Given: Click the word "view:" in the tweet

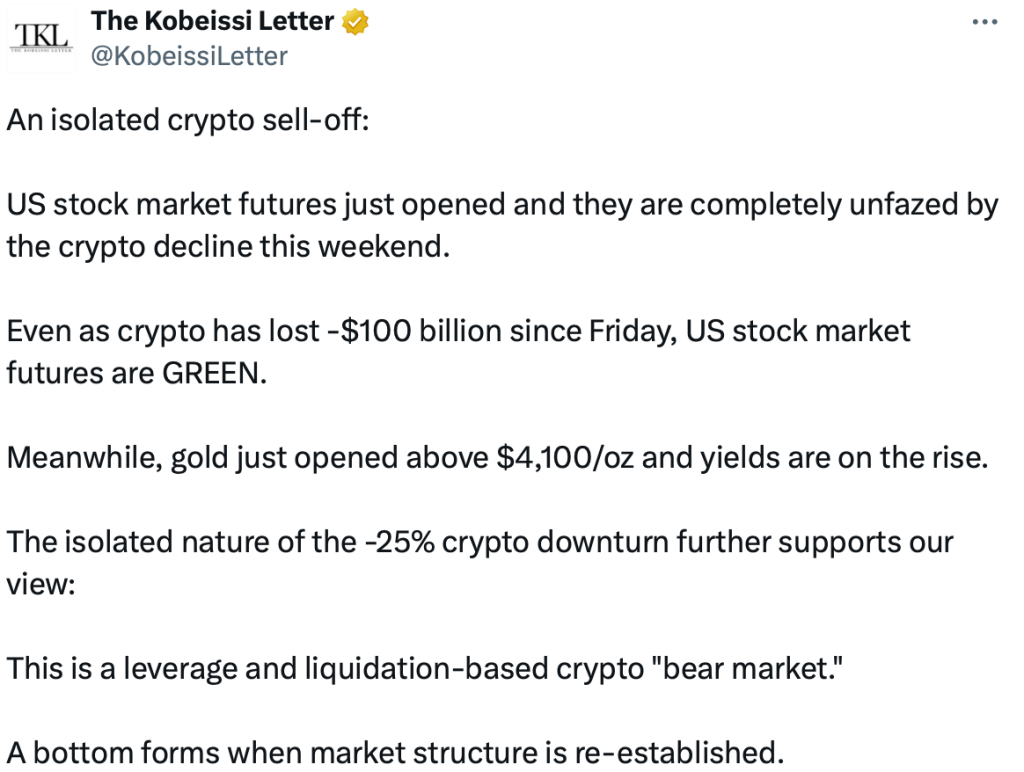Looking at the screenshot, I should tap(41, 585).
